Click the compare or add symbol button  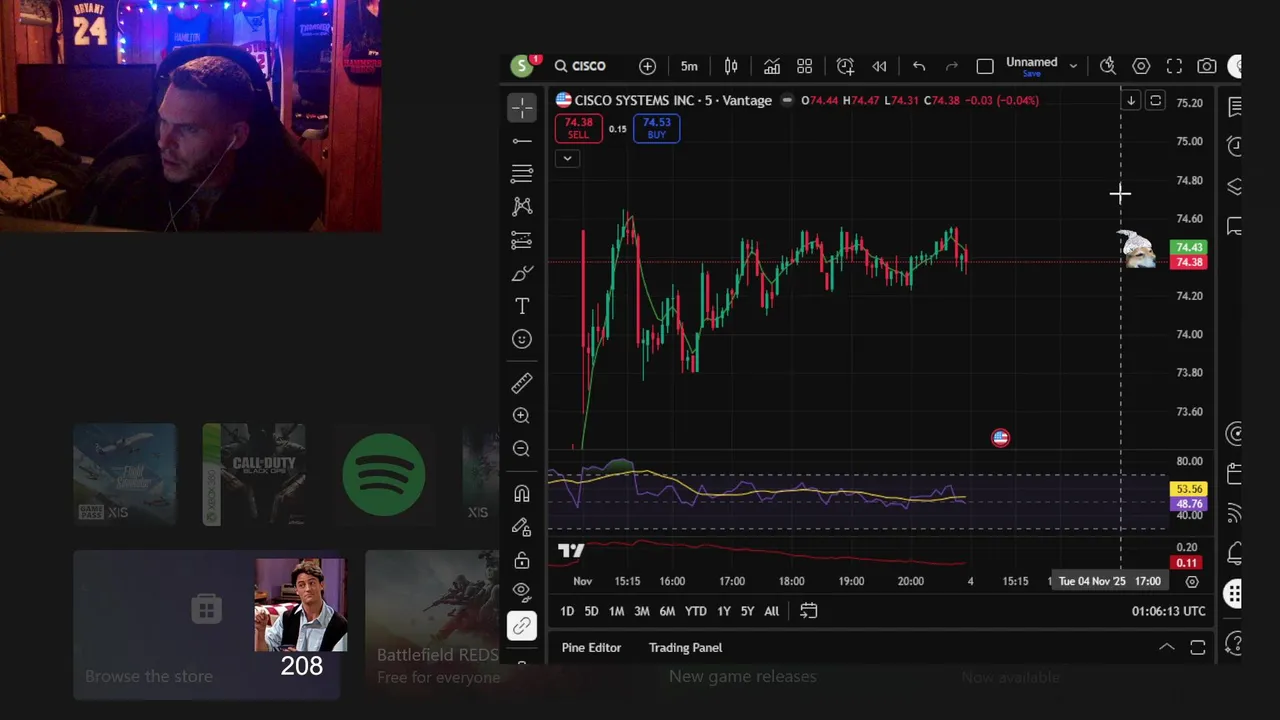pyautogui.click(x=648, y=66)
